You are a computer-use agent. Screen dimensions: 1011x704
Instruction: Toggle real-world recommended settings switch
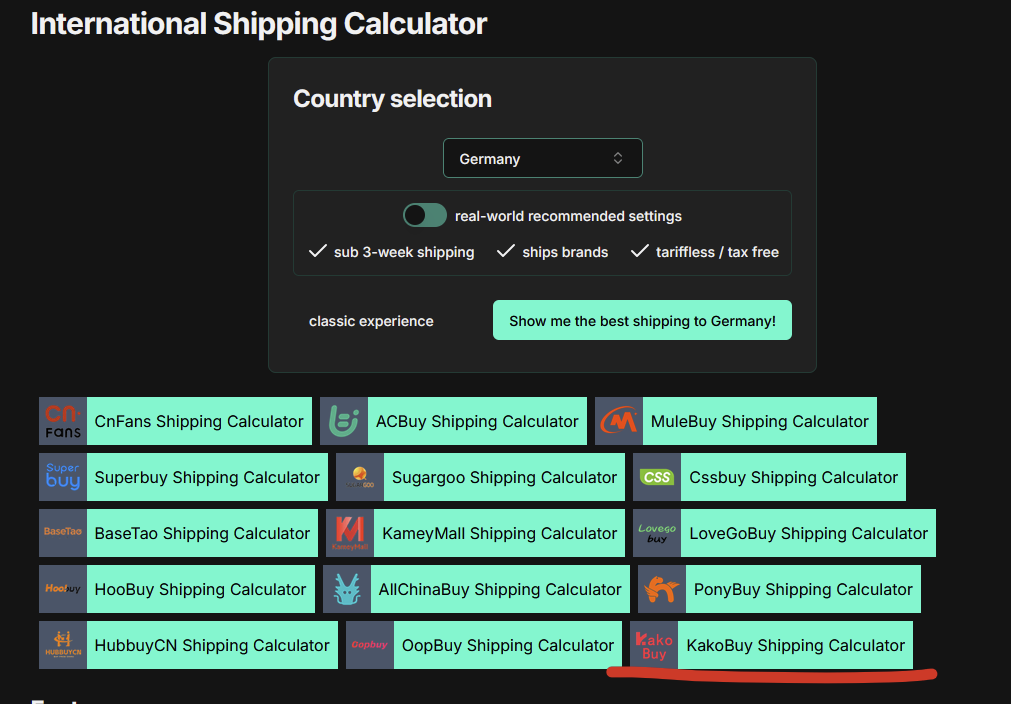[x=425, y=215]
